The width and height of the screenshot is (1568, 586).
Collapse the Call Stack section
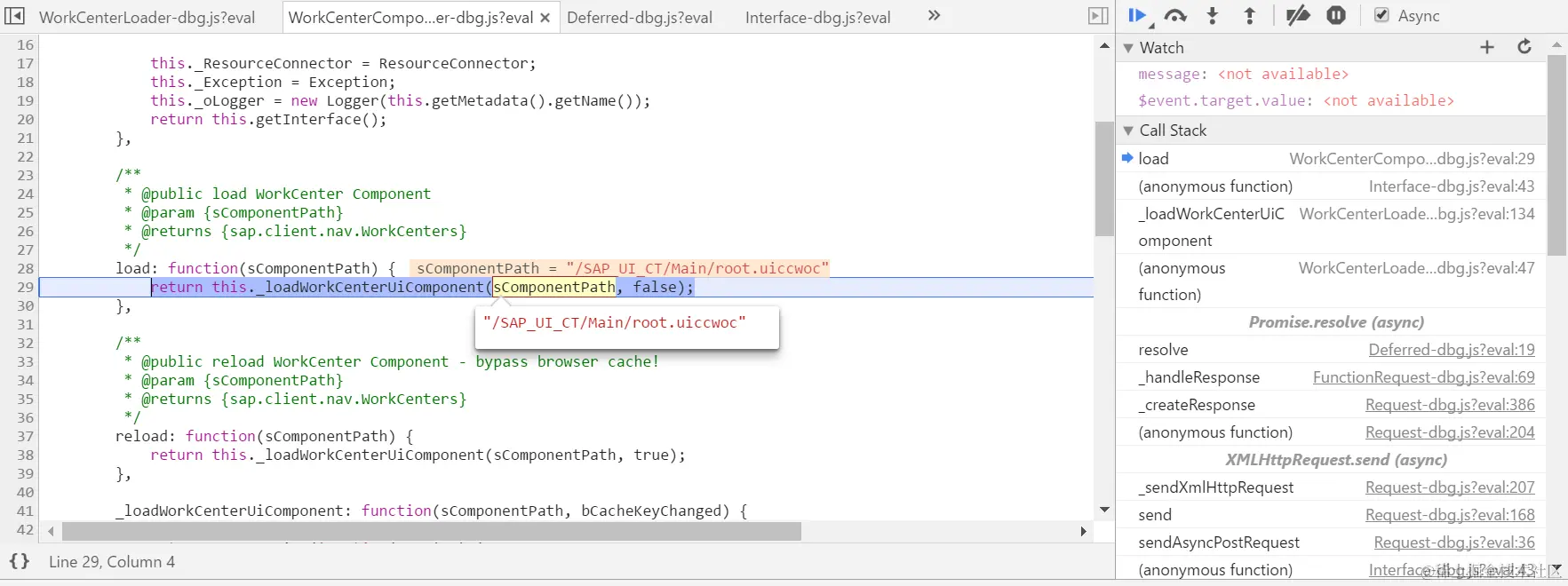[x=1128, y=131]
